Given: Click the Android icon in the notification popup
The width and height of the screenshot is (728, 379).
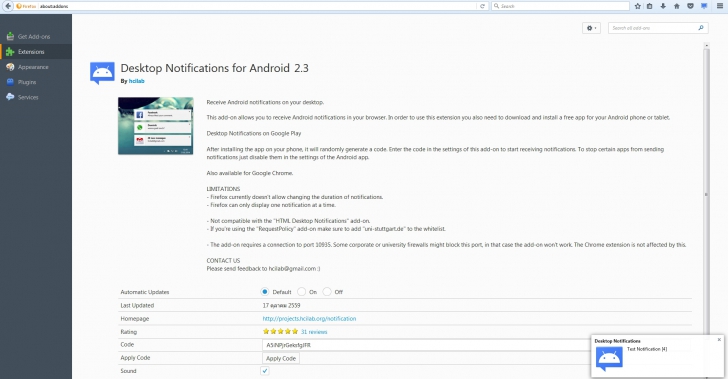Looking at the screenshot, I should tap(609, 359).
